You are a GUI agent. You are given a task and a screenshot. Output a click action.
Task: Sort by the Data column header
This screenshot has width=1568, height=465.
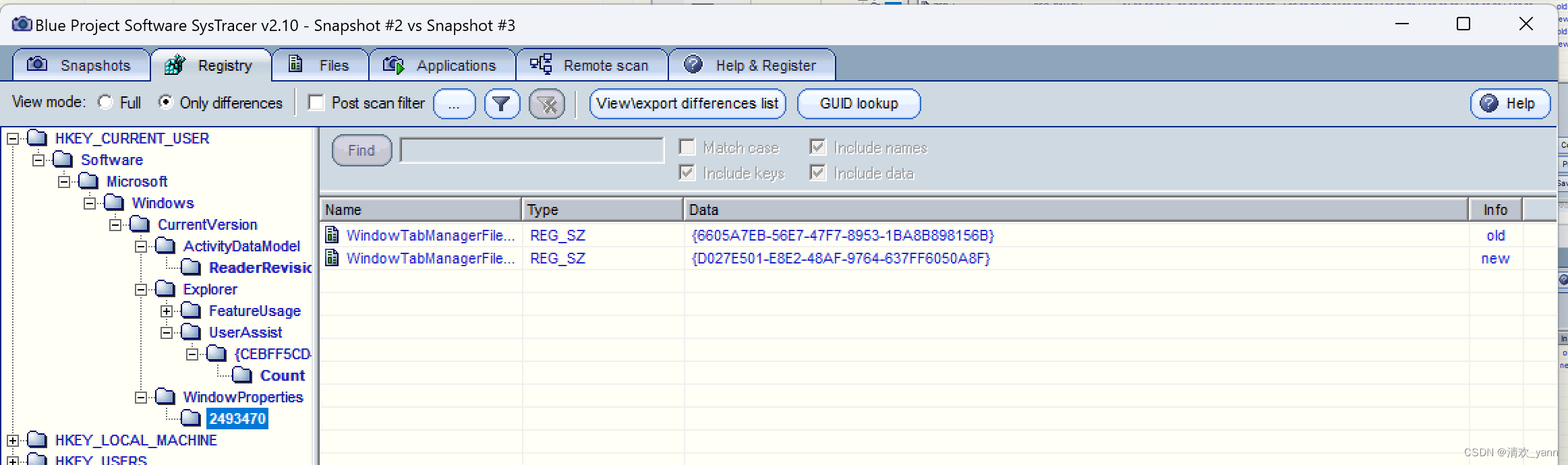pyautogui.click(x=1076, y=210)
